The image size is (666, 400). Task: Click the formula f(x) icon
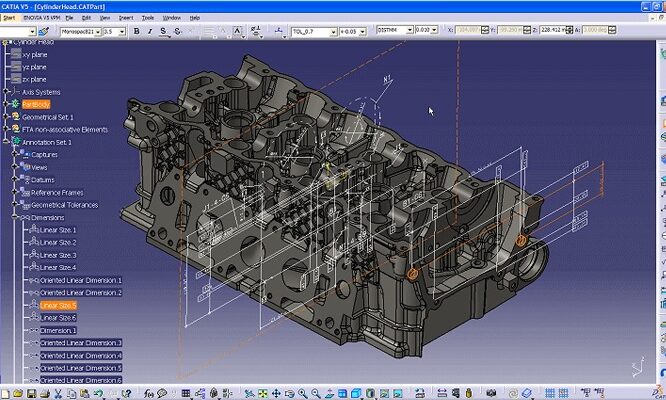(149, 393)
